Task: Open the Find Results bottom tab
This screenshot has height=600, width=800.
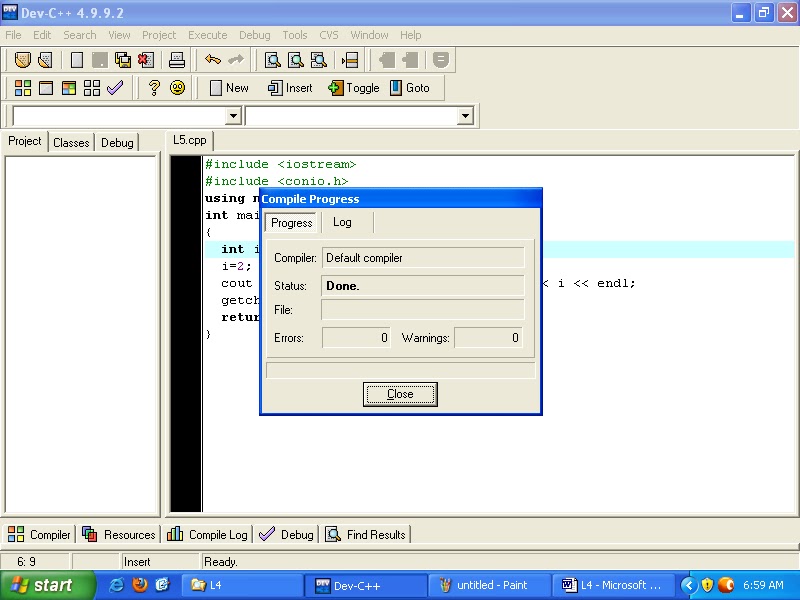Action: pos(365,535)
